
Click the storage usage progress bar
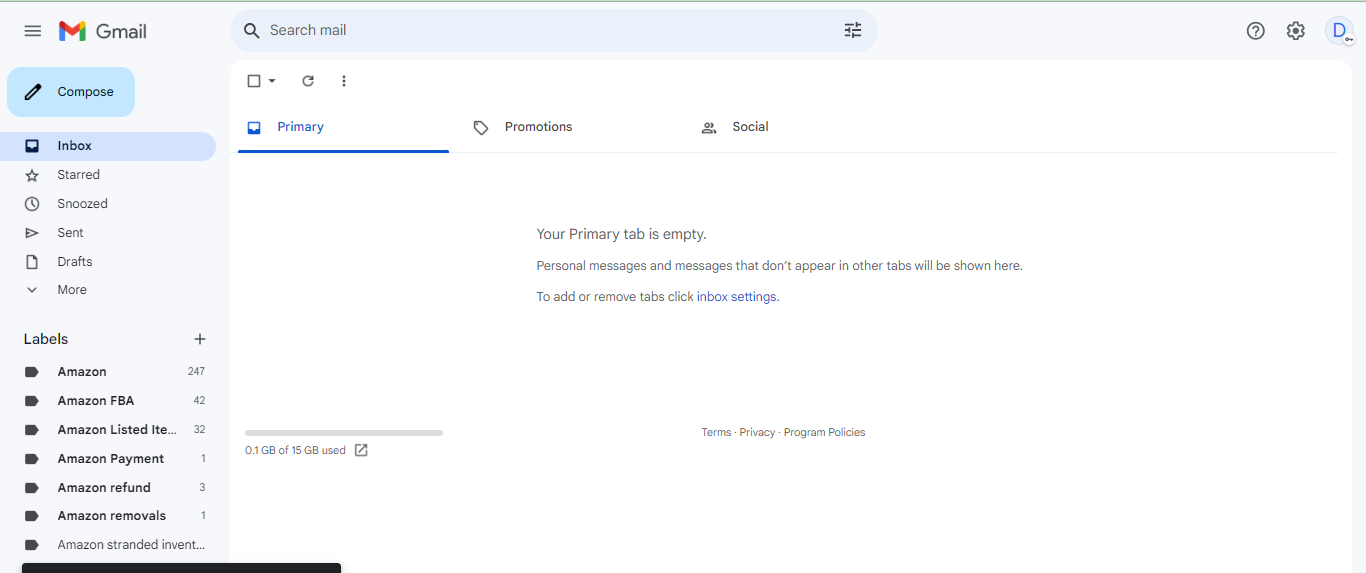click(344, 433)
